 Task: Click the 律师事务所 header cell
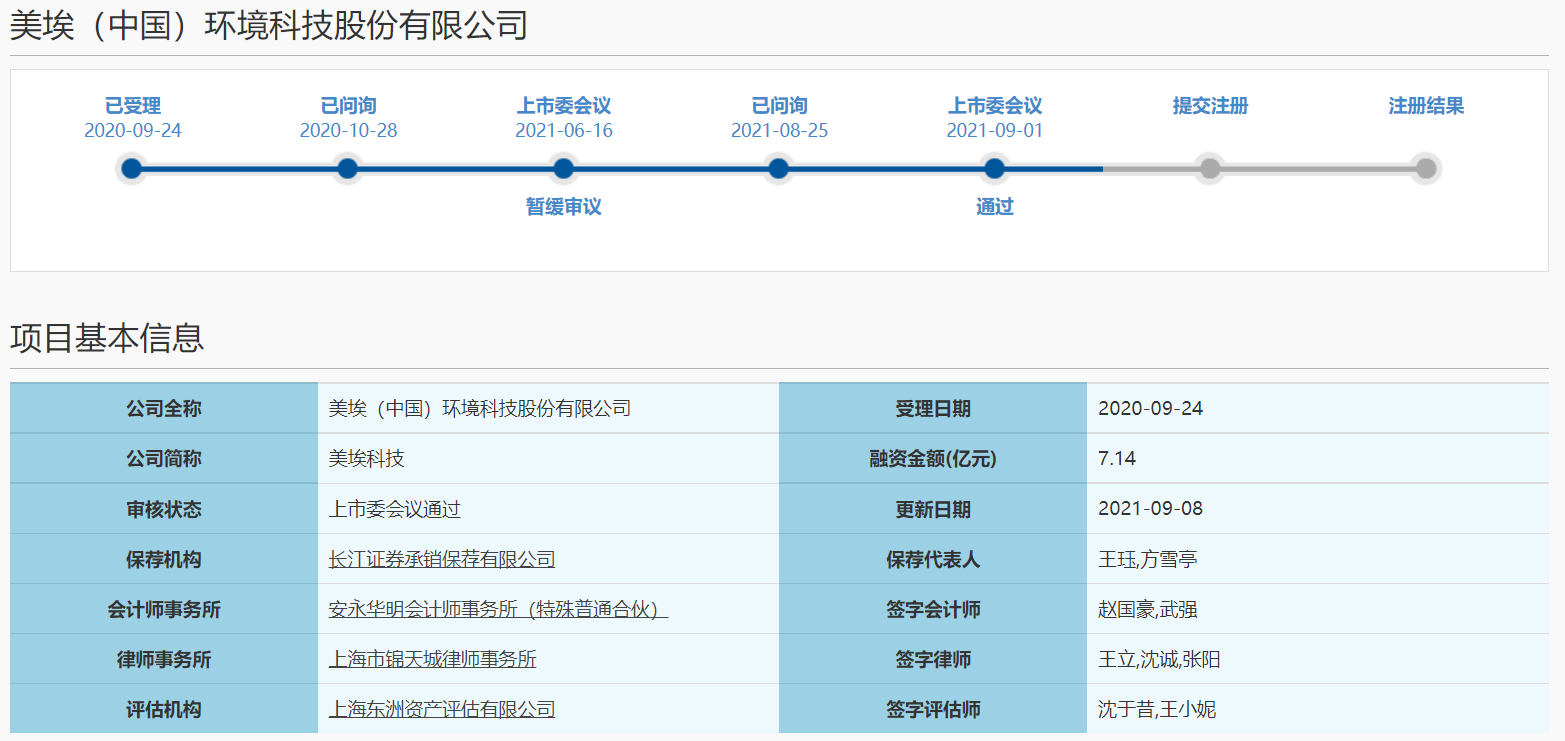coord(164,659)
